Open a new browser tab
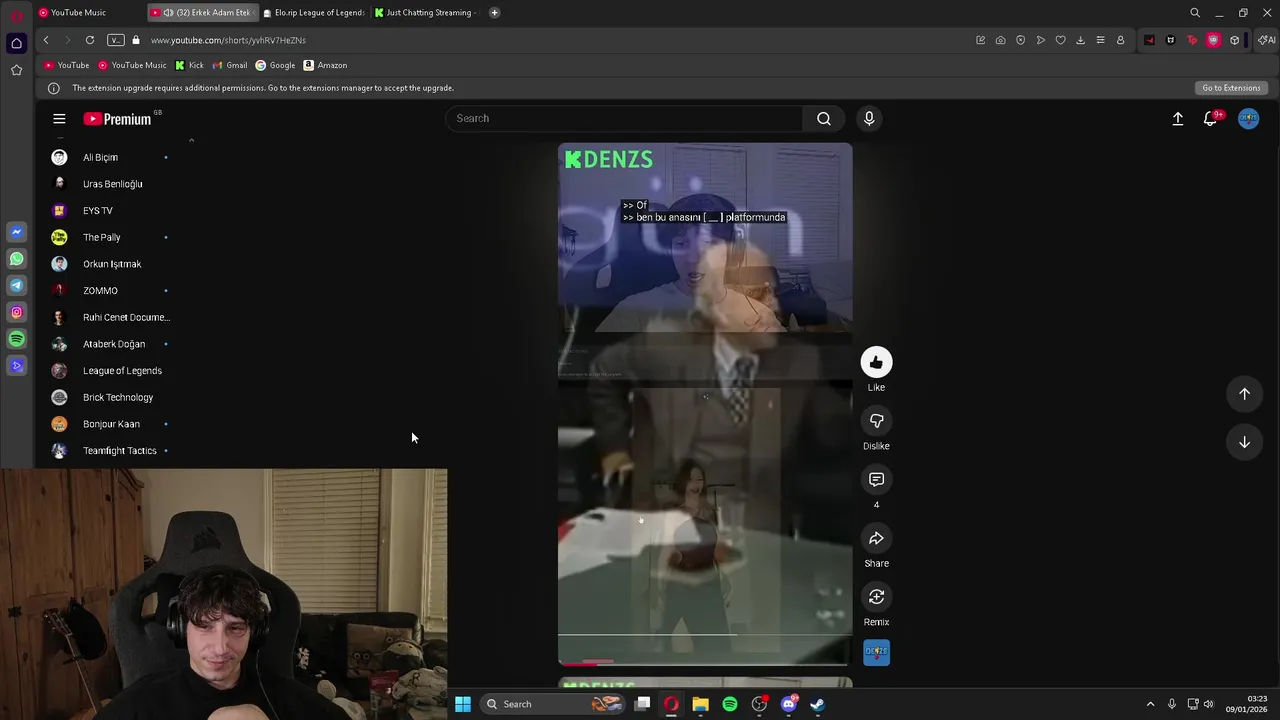The width and height of the screenshot is (1280, 720). pos(494,12)
